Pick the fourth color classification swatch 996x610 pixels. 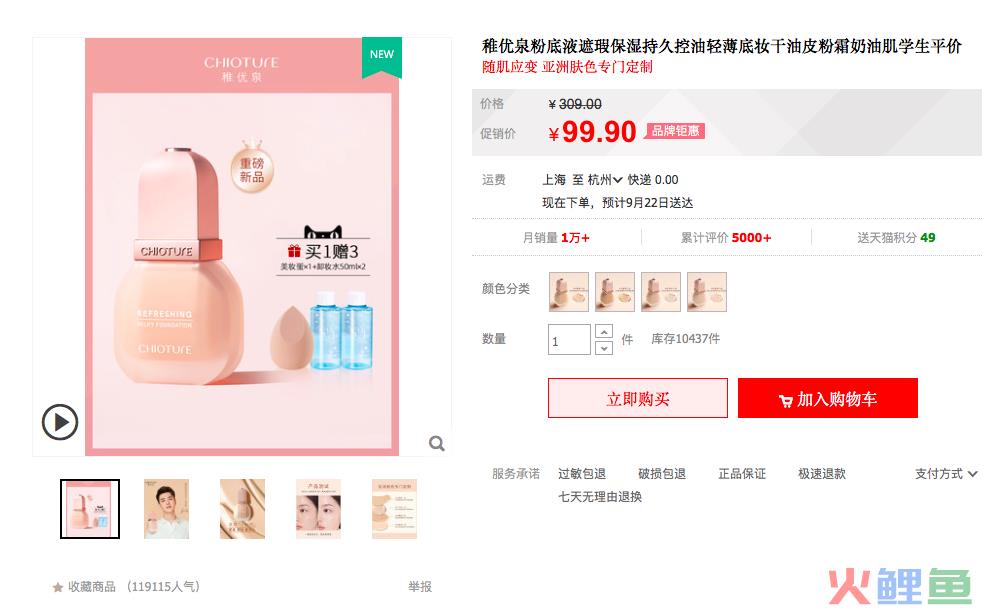[707, 292]
